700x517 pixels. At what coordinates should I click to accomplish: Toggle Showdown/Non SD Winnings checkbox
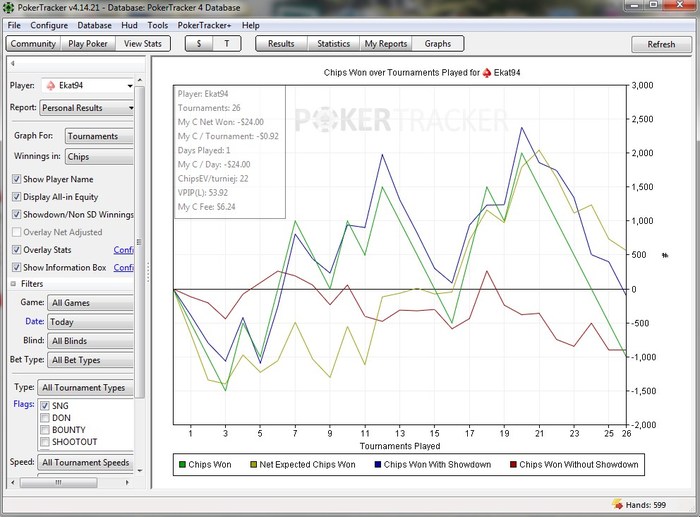pos(17,214)
